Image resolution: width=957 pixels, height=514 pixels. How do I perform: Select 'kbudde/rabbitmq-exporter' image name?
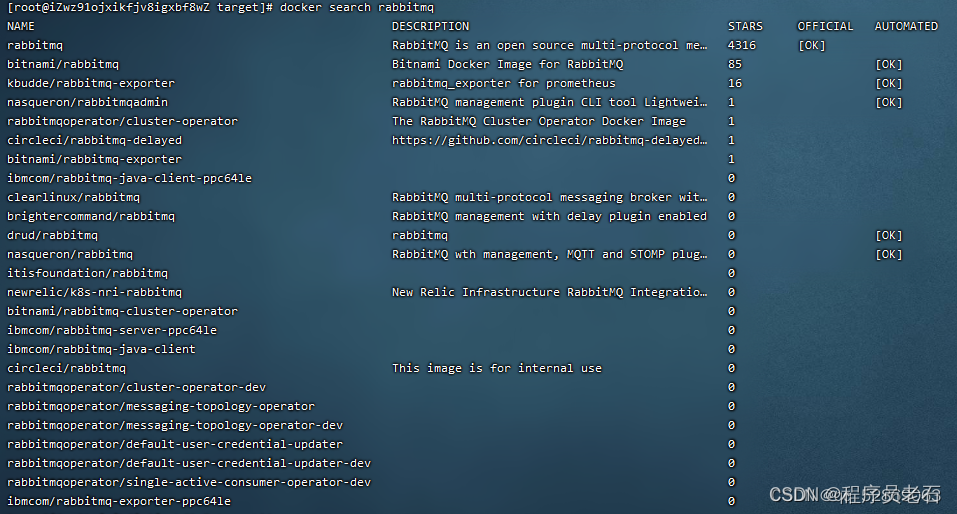(x=91, y=83)
